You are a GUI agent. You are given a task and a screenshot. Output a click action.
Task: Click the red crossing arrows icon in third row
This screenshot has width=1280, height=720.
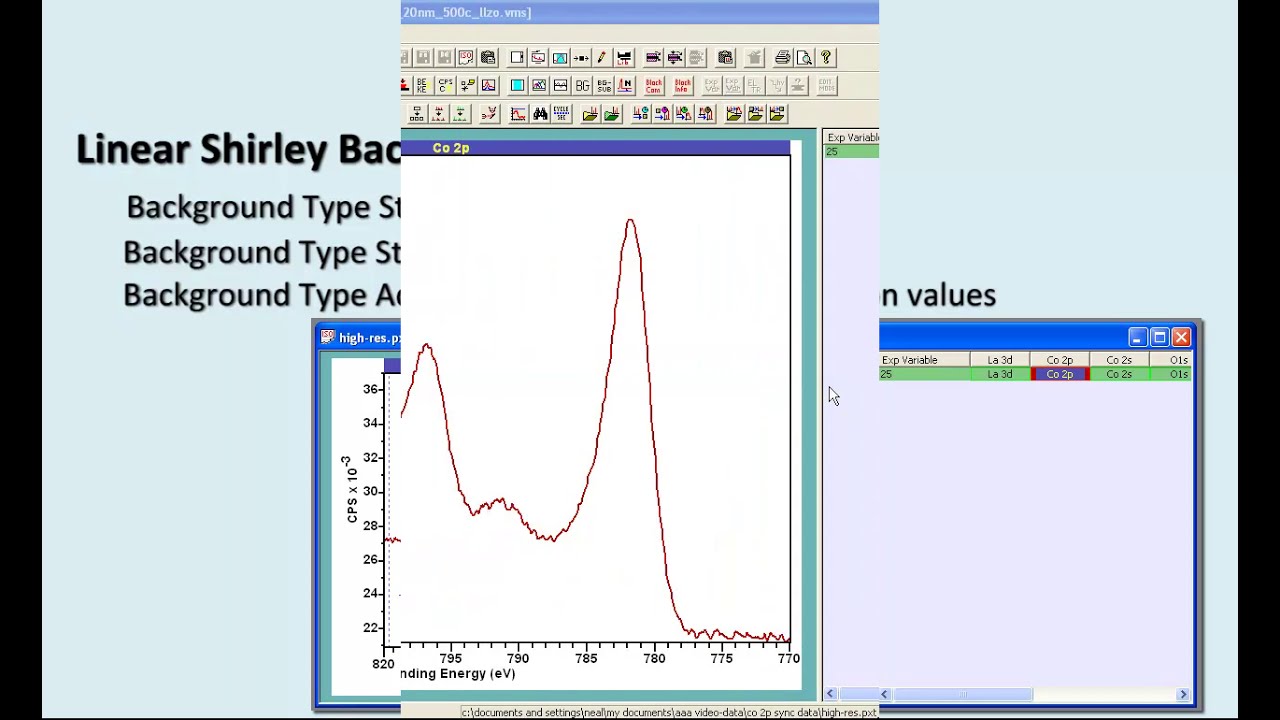tap(490, 113)
